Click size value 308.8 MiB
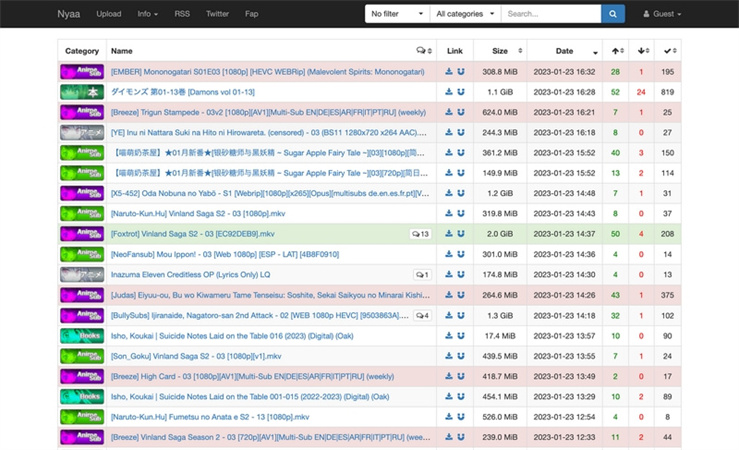The height and width of the screenshot is (450, 739). (x=500, y=72)
